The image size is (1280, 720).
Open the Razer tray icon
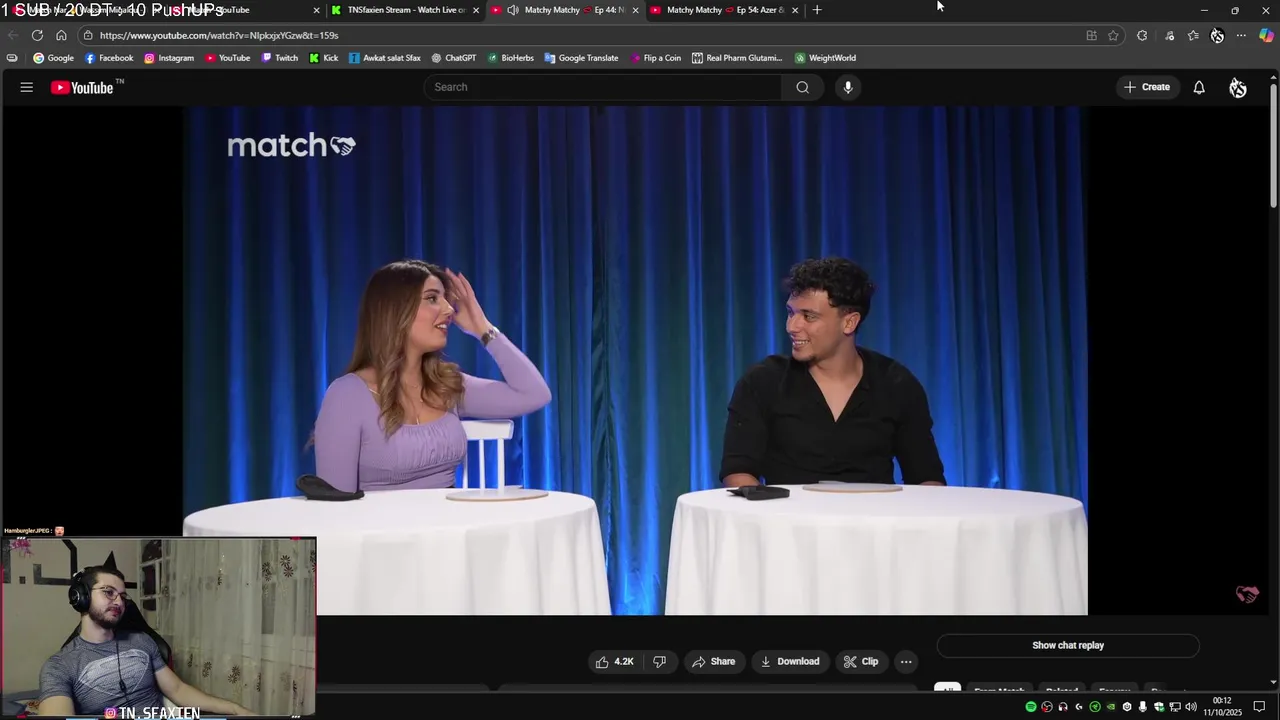click(1095, 707)
